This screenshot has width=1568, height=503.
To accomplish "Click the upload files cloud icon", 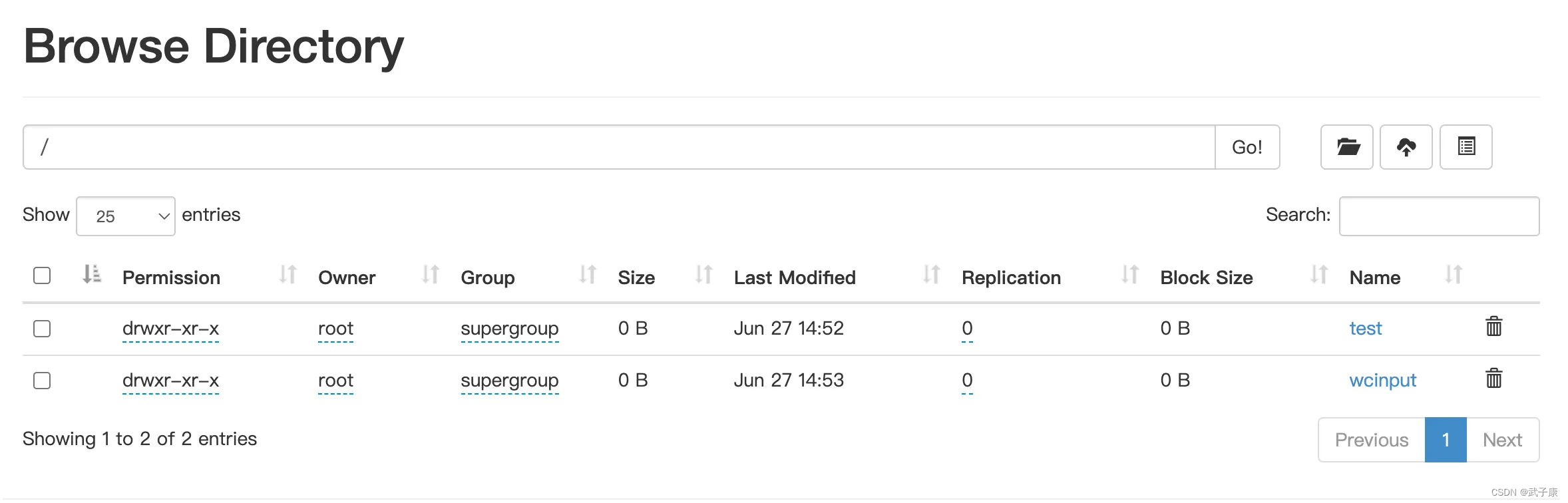I will pyautogui.click(x=1406, y=147).
